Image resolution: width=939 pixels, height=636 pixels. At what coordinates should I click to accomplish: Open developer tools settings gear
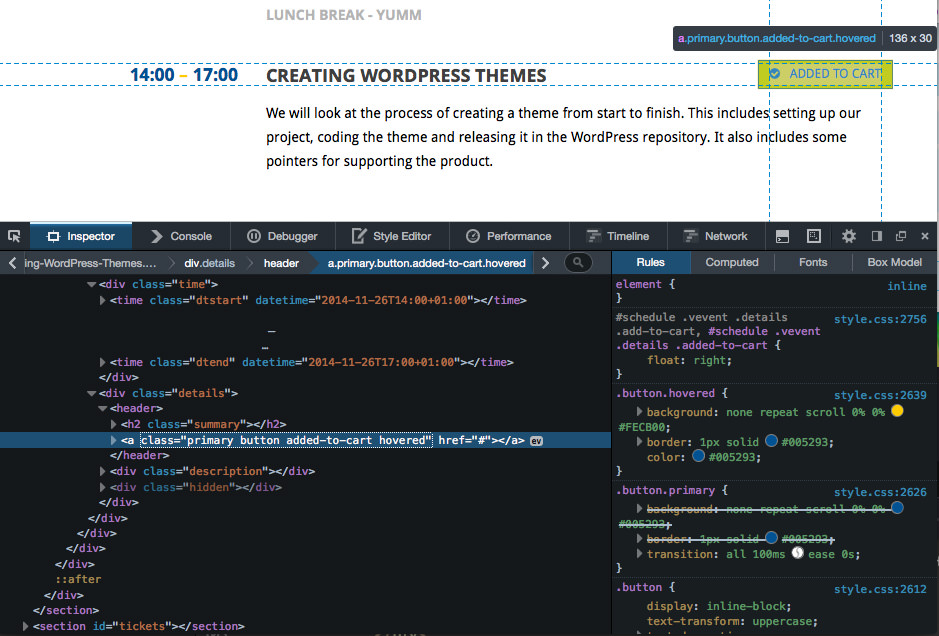[x=849, y=236]
